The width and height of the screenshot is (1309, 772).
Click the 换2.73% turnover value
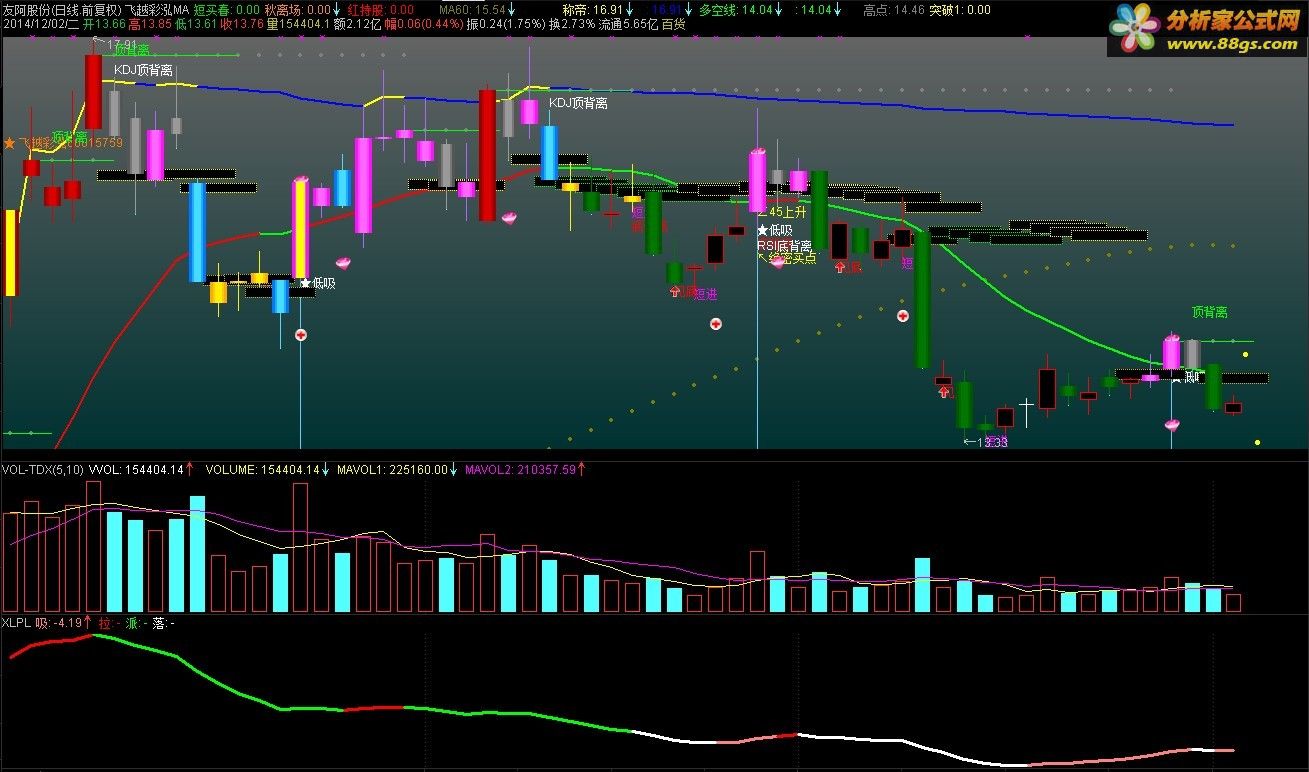[572, 23]
